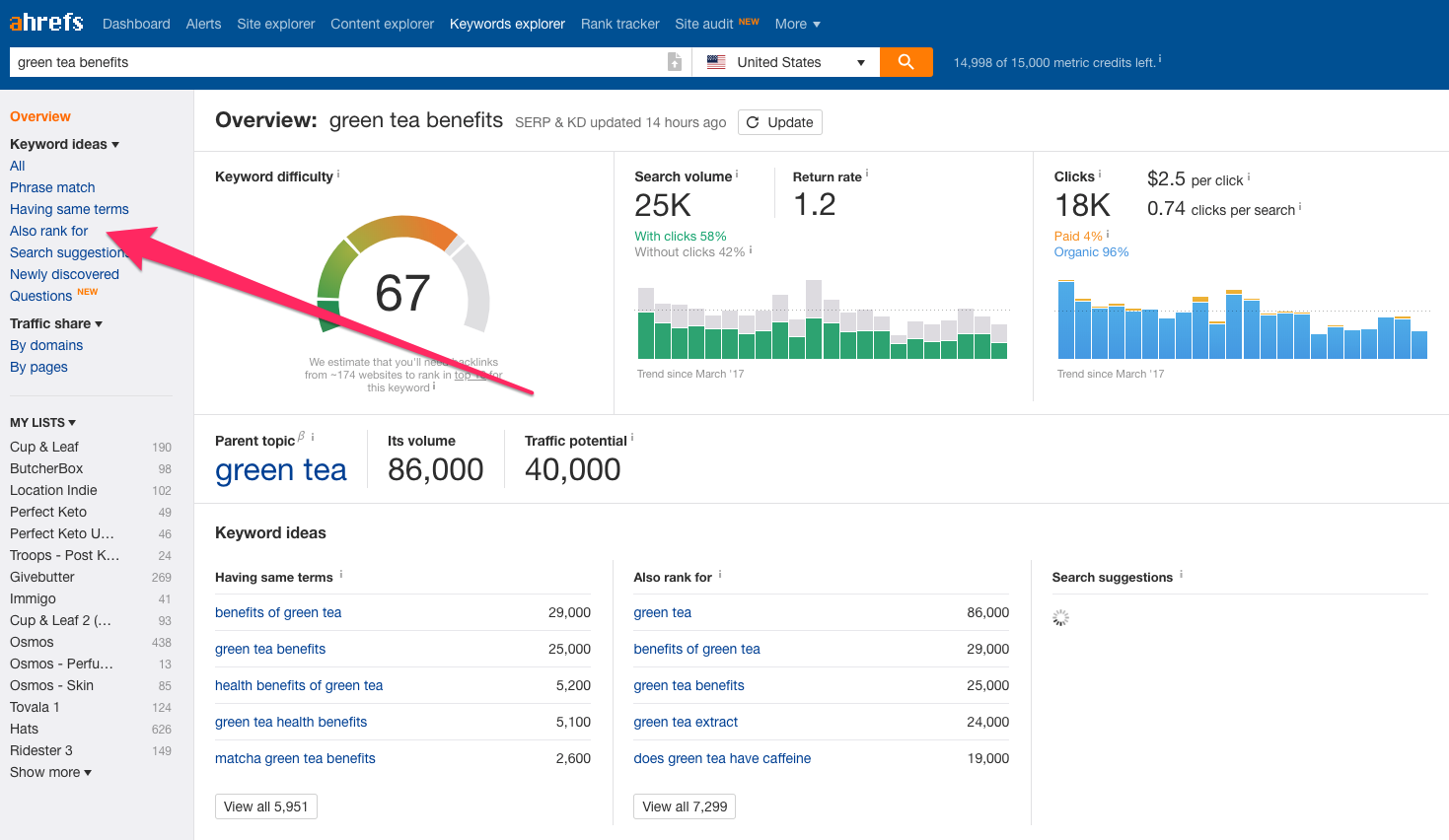Open Newly discovered keyword ideas
The width and height of the screenshot is (1449, 840).
coord(64,274)
